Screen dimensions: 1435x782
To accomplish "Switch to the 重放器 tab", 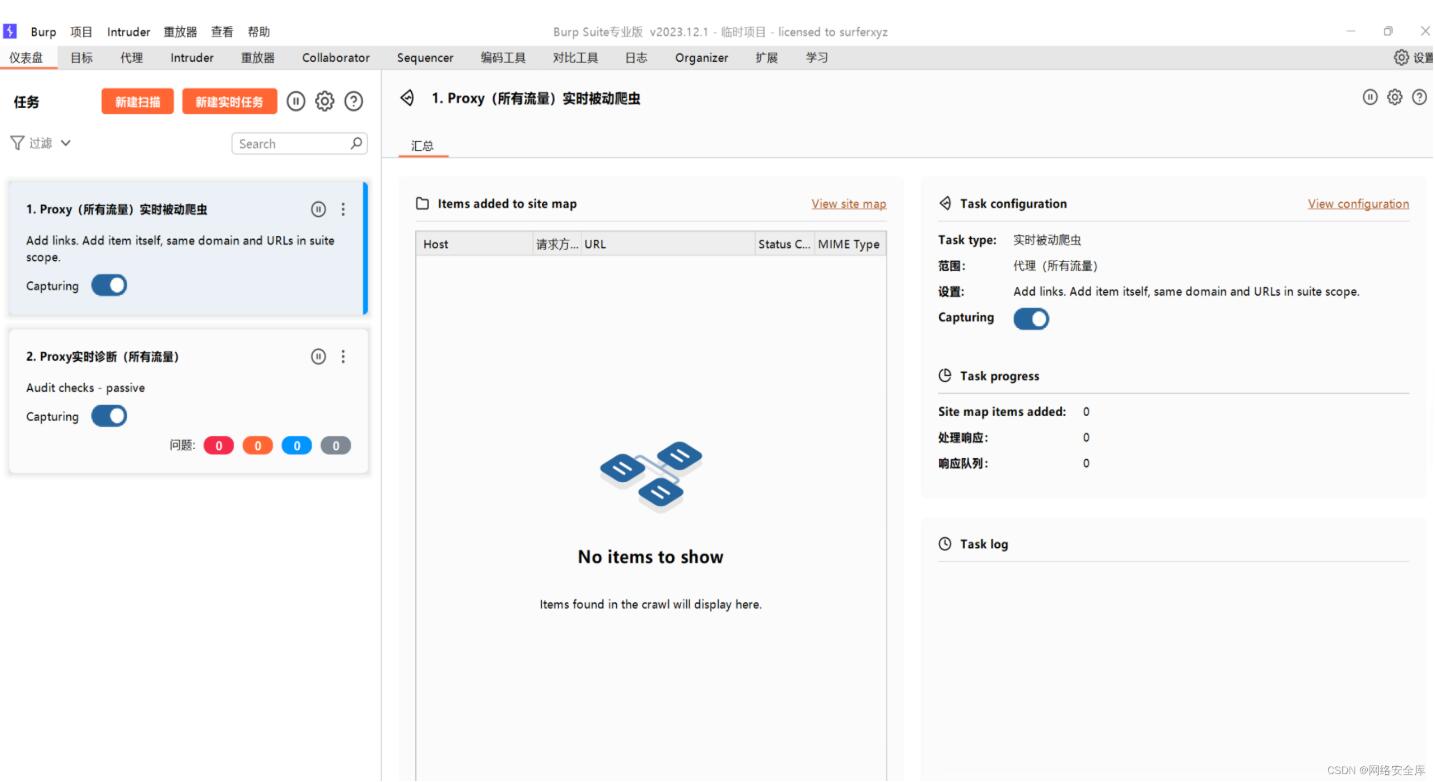I will 257,58.
